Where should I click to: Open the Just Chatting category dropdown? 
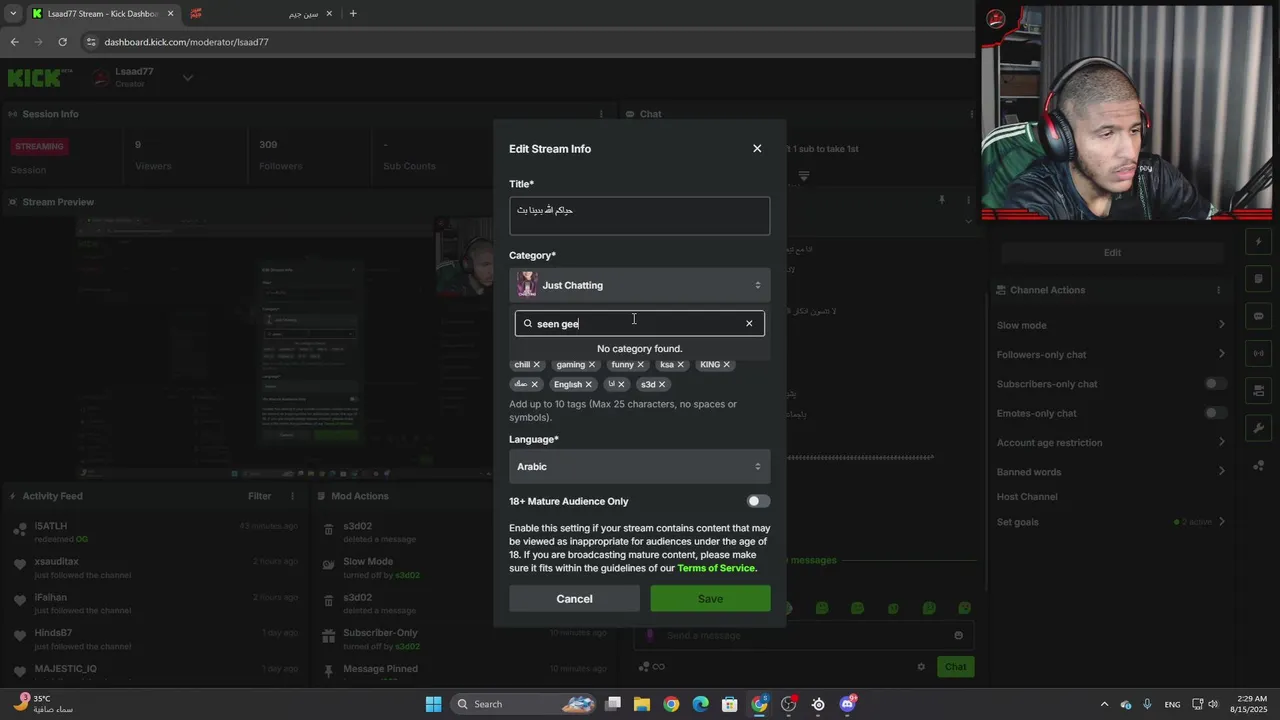(639, 285)
